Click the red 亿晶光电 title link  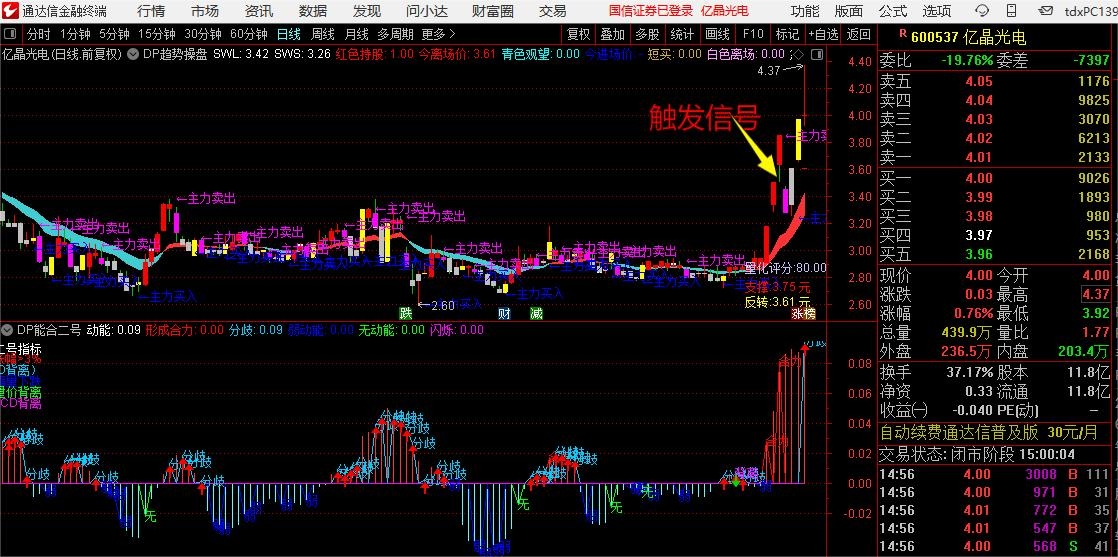pyautogui.click(x=725, y=11)
